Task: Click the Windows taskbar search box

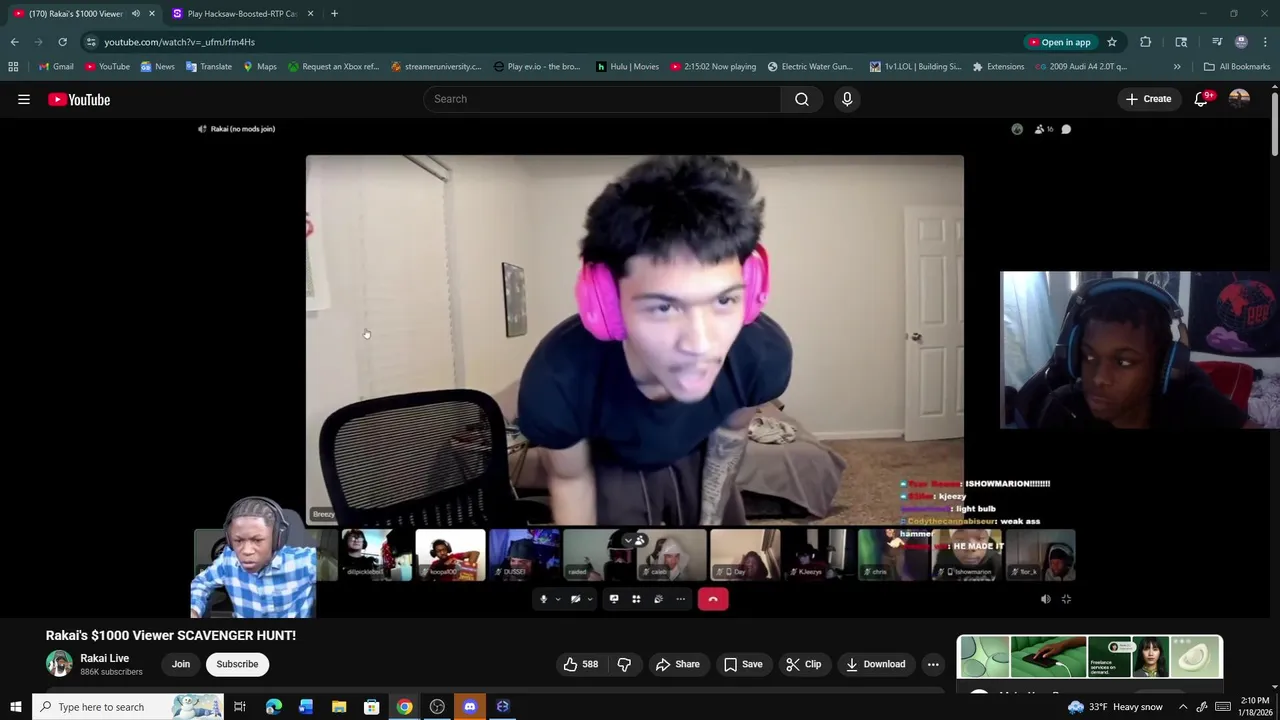Action: tap(128, 707)
